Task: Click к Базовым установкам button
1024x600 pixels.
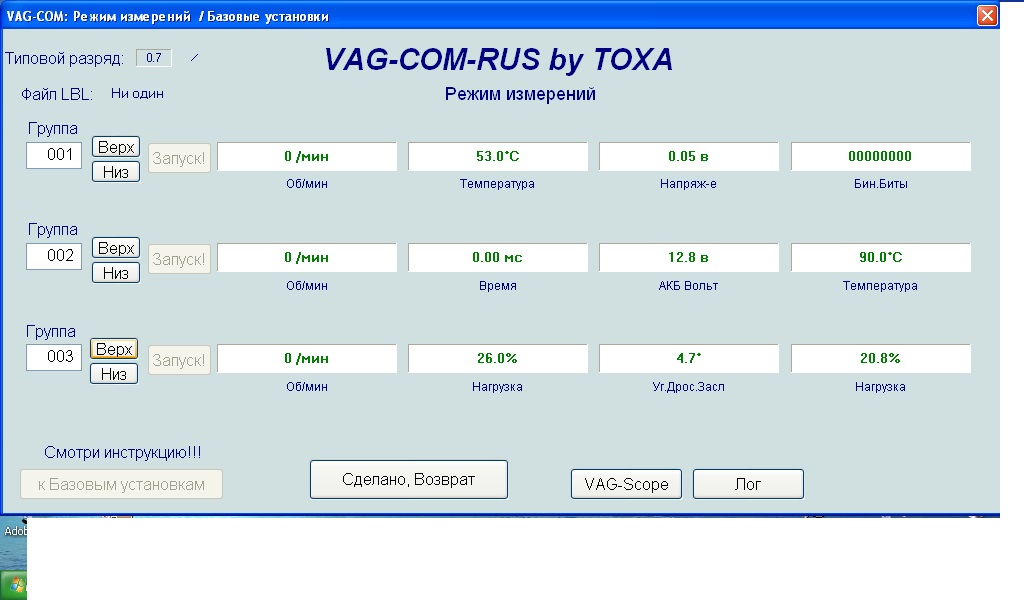Action: click(x=121, y=484)
